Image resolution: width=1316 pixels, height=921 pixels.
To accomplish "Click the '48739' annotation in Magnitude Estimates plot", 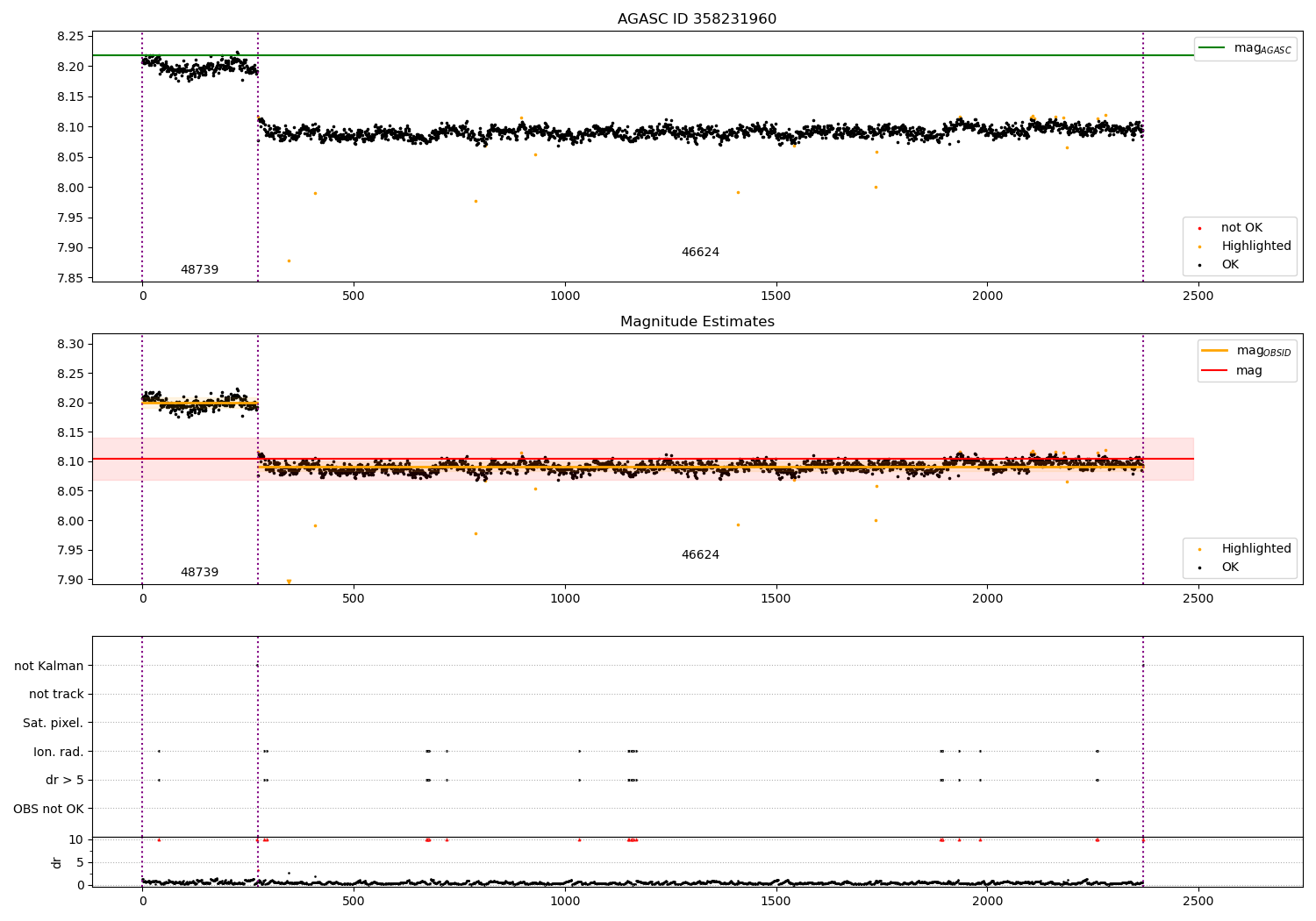I will 199,573.
